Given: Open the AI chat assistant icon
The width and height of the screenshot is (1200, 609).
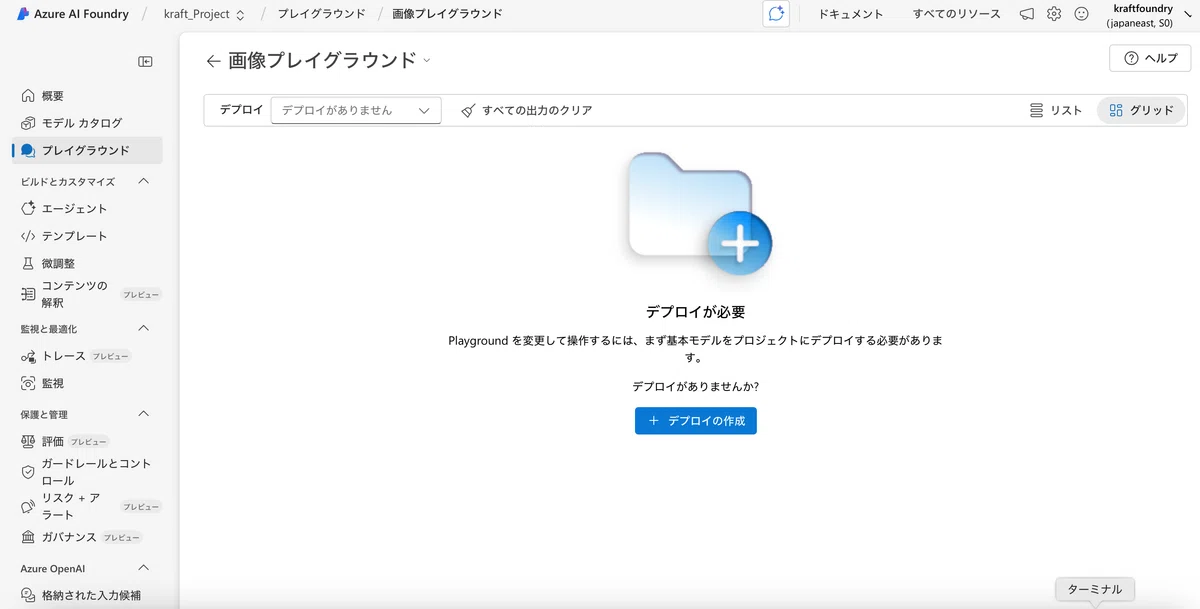Looking at the screenshot, I should [776, 14].
